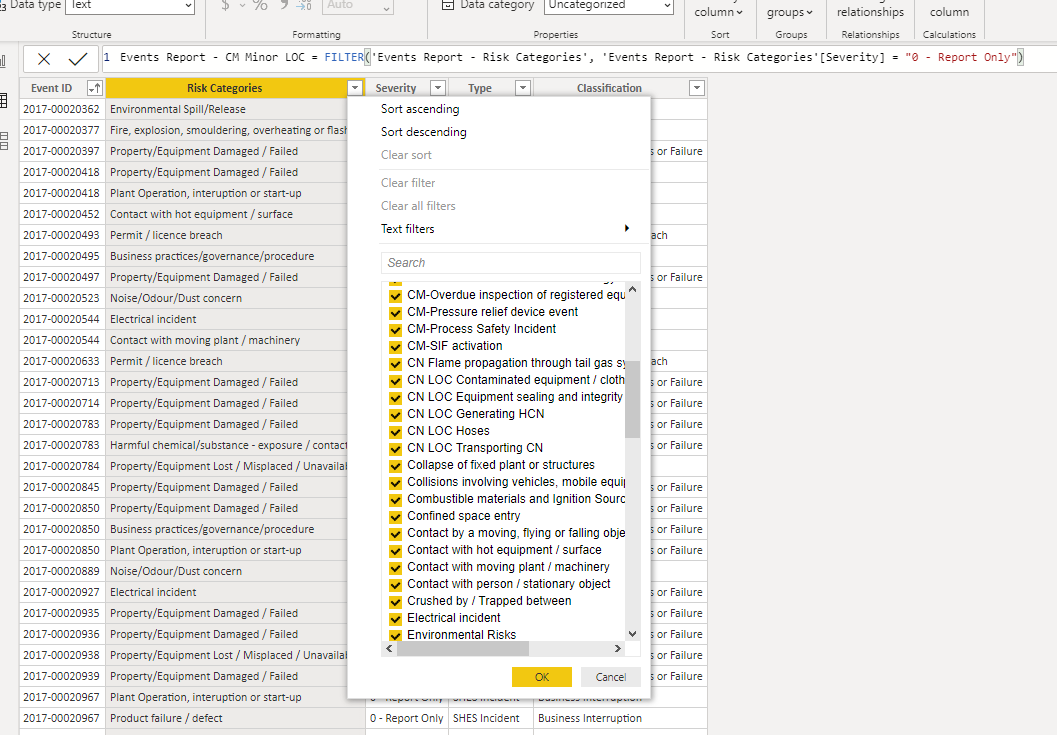Click the currency format dollar icon
Image resolution: width=1057 pixels, height=735 pixels.
pyautogui.click(x=225, y=5)
